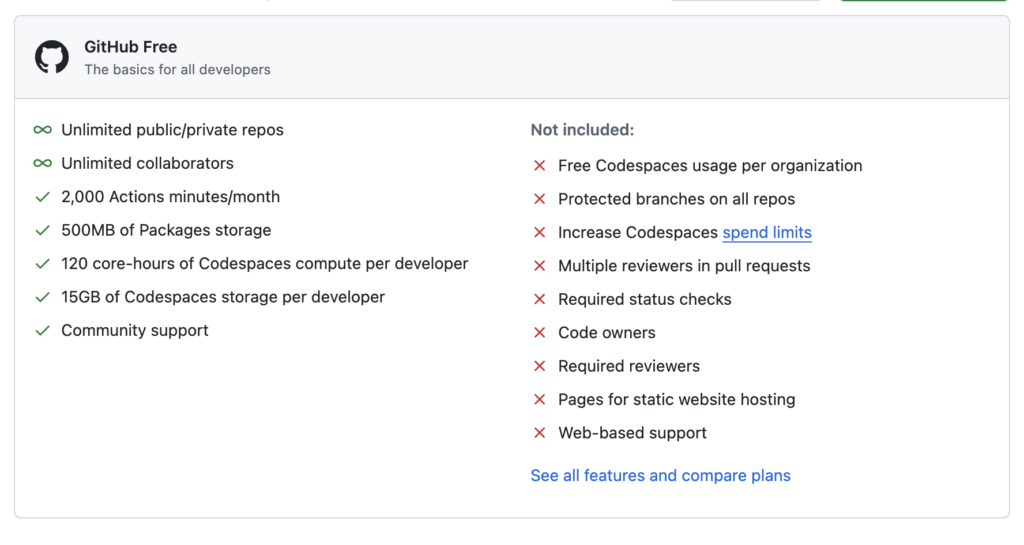Click 15GB of Codespaces storage per developer

pos(222,297)
